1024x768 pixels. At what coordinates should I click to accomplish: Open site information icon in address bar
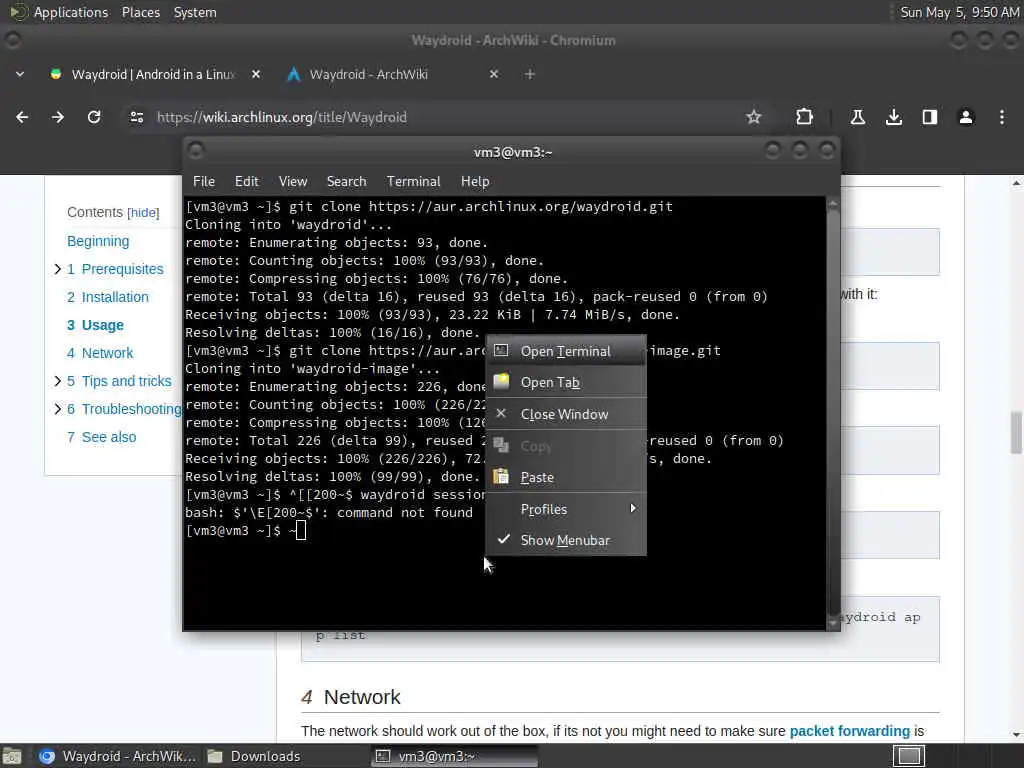click(136, 117)
